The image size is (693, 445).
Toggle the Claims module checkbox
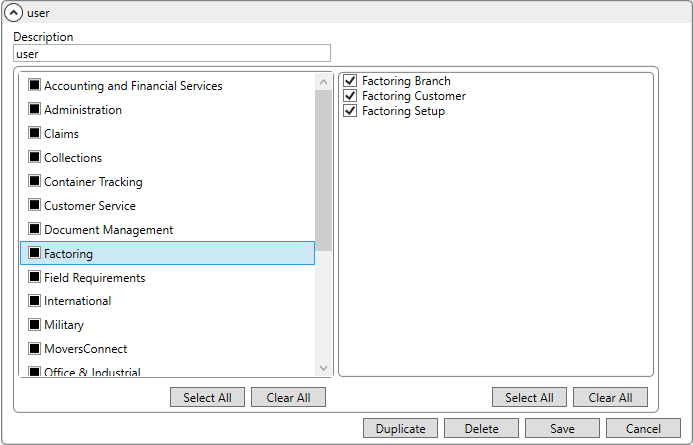[x=34, y=134]
